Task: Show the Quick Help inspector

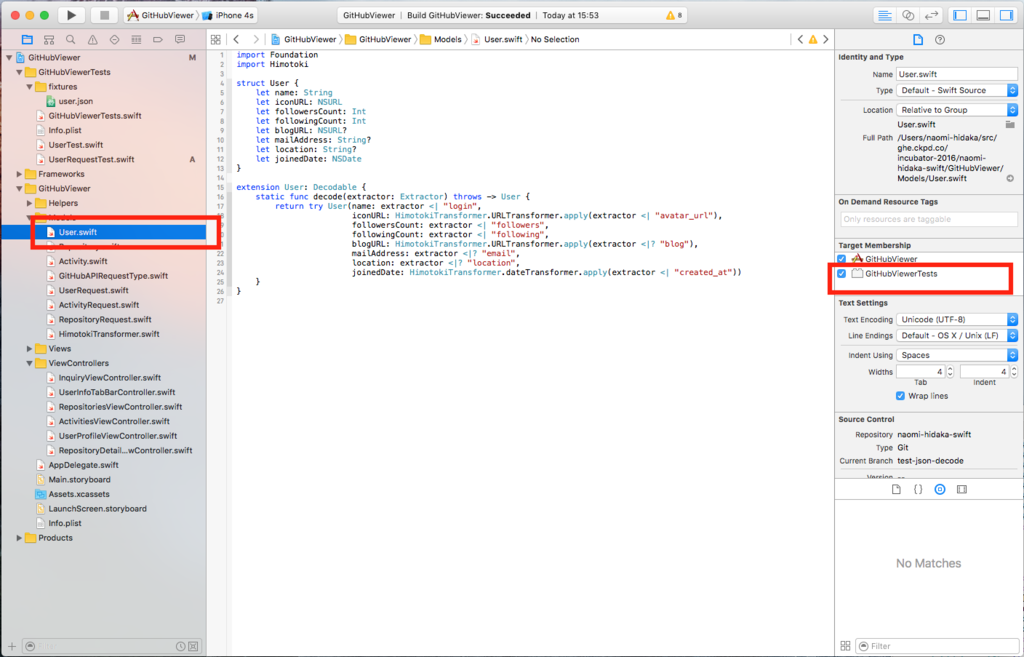Action: [940, 40]
